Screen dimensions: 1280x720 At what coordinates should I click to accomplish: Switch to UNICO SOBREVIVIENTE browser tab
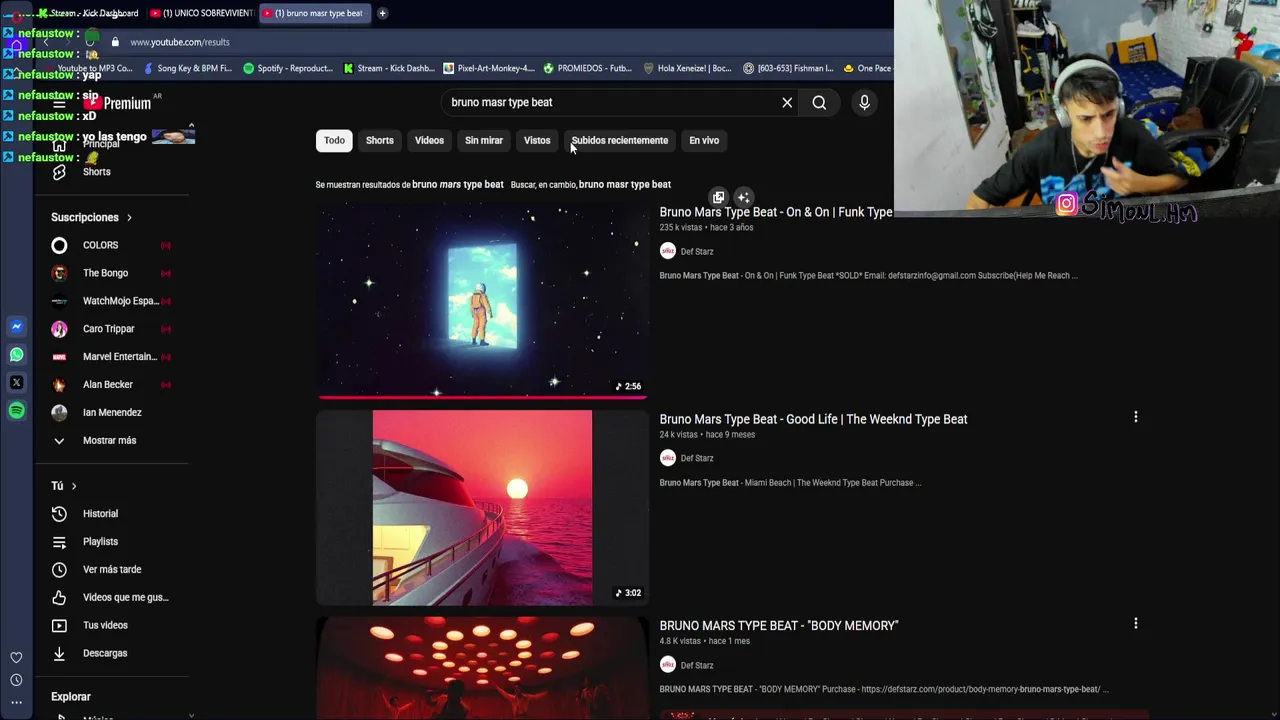click(202, 13)
